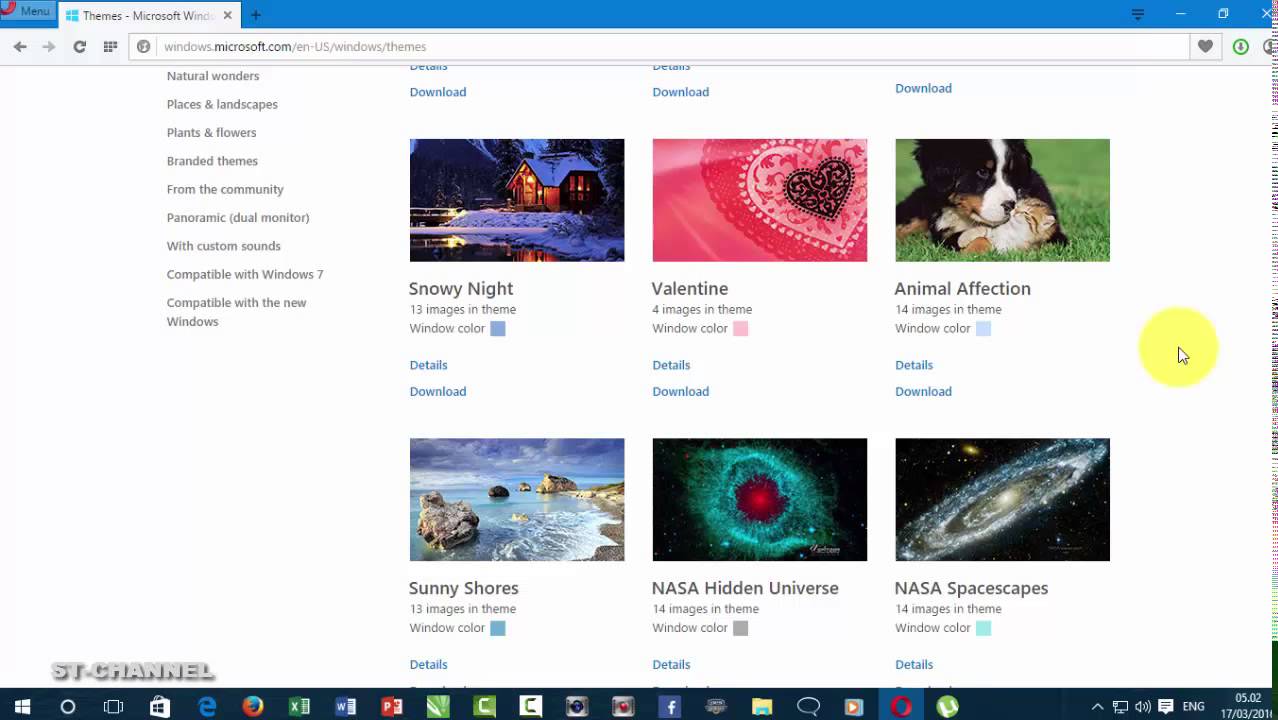Click Animal Affection window color swatch
1278x720 pixels.
[x=984, y=329]
